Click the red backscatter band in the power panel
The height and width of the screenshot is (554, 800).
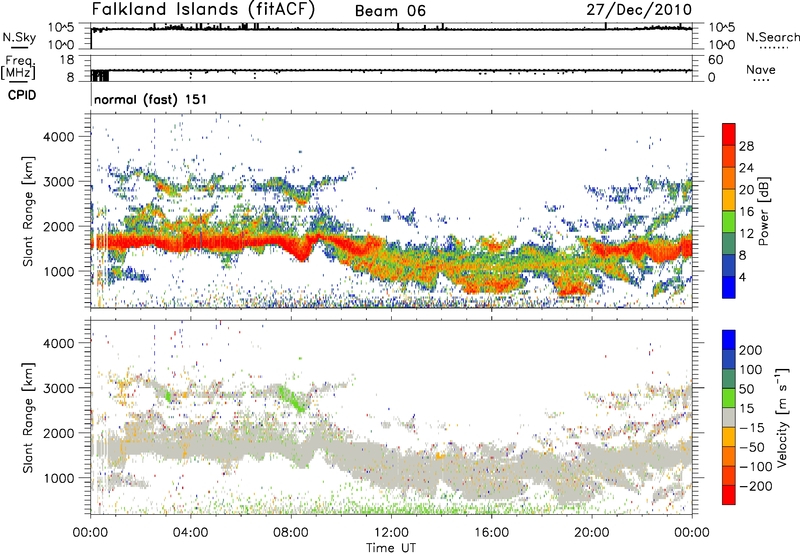click(x=204, y=241)
